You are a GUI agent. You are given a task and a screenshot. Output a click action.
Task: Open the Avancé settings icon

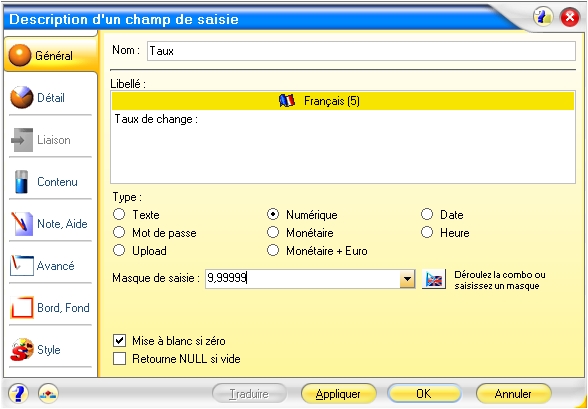tap(21, 266)
